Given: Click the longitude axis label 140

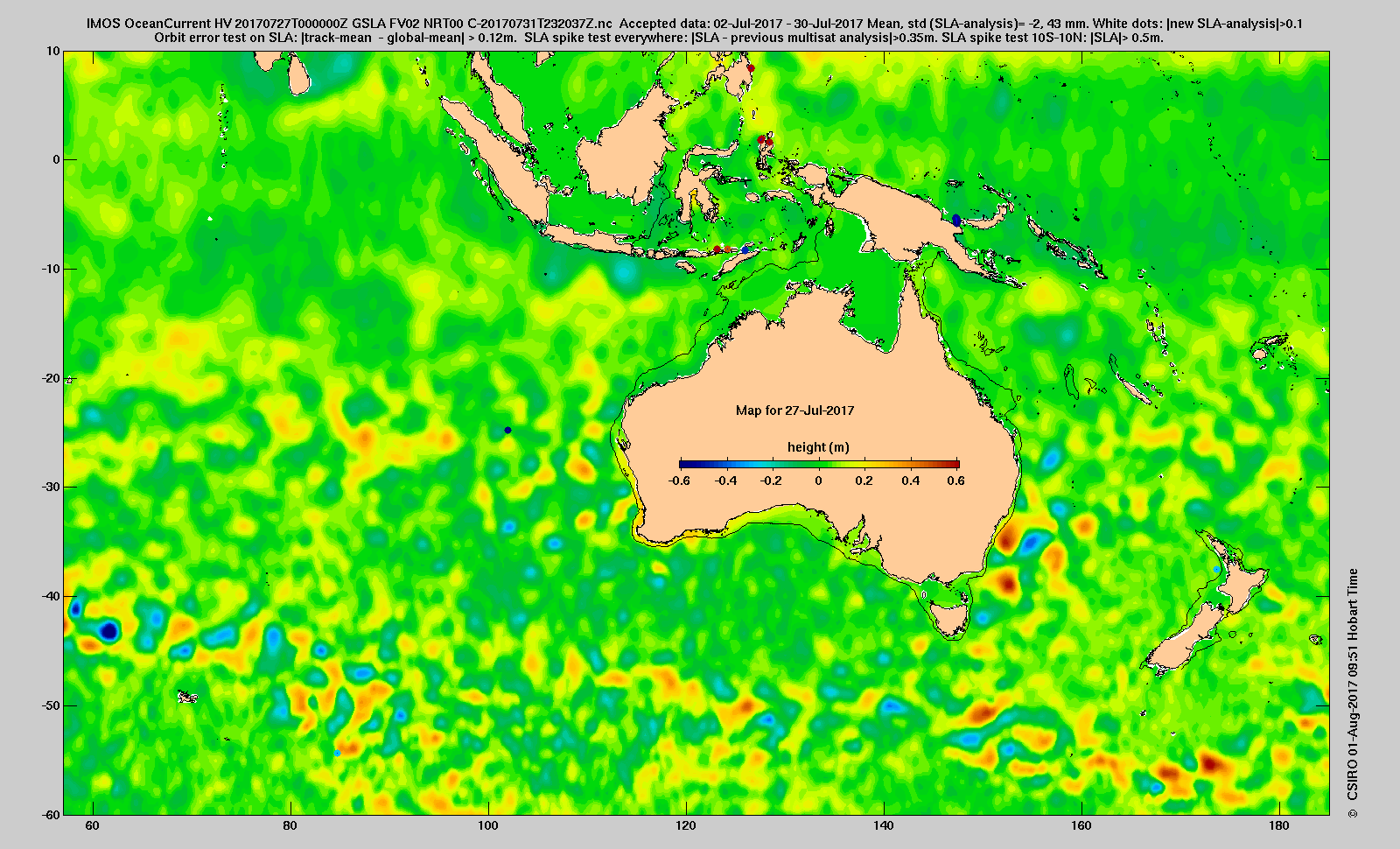Looking at the screenshot, I should [x=883, y=826].
